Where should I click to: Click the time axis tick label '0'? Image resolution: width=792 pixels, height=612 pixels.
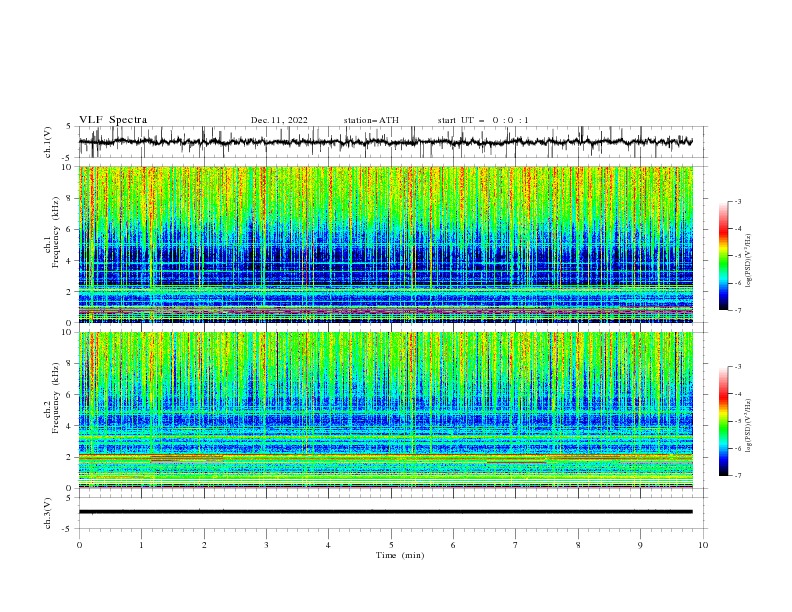[x=79, y=545]
